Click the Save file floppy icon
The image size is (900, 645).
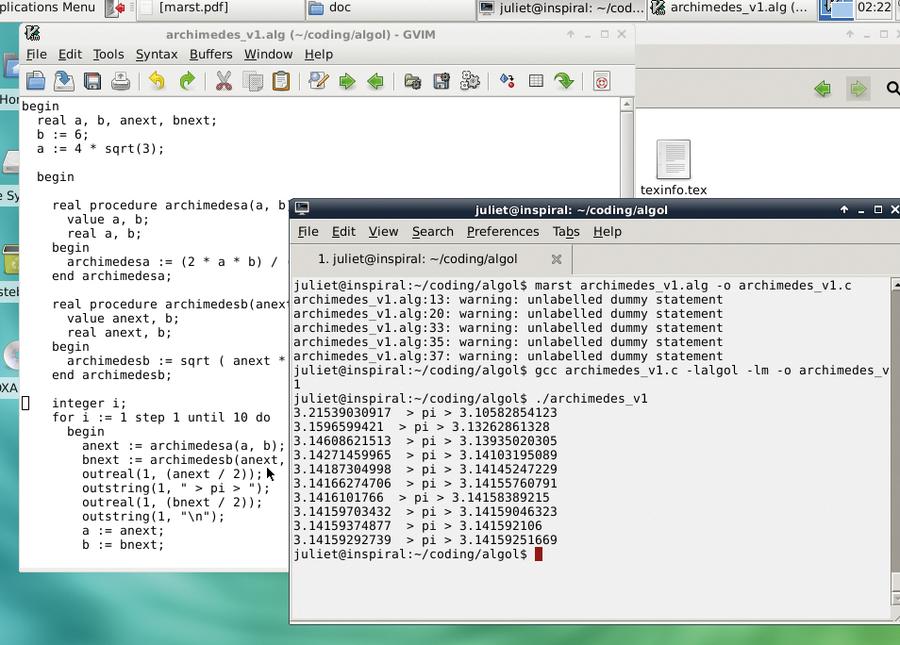point(92,81)
